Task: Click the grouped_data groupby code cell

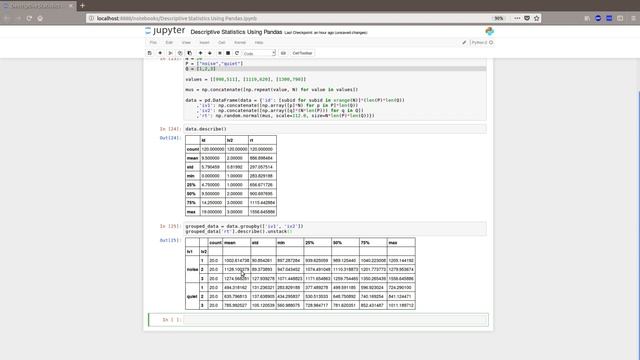Action: click(335, 229)
